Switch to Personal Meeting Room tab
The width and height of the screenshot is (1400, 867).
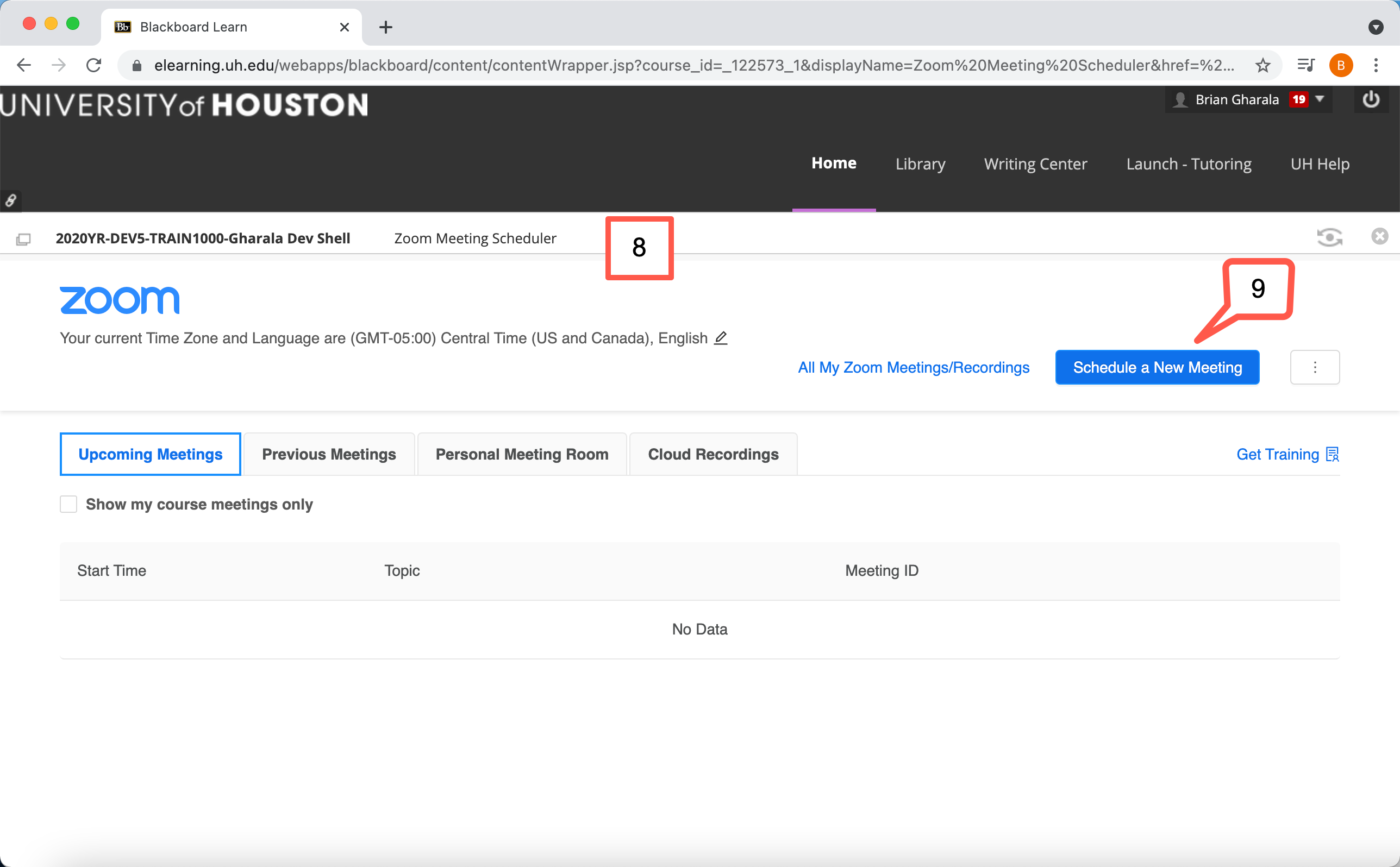[522, 454]
